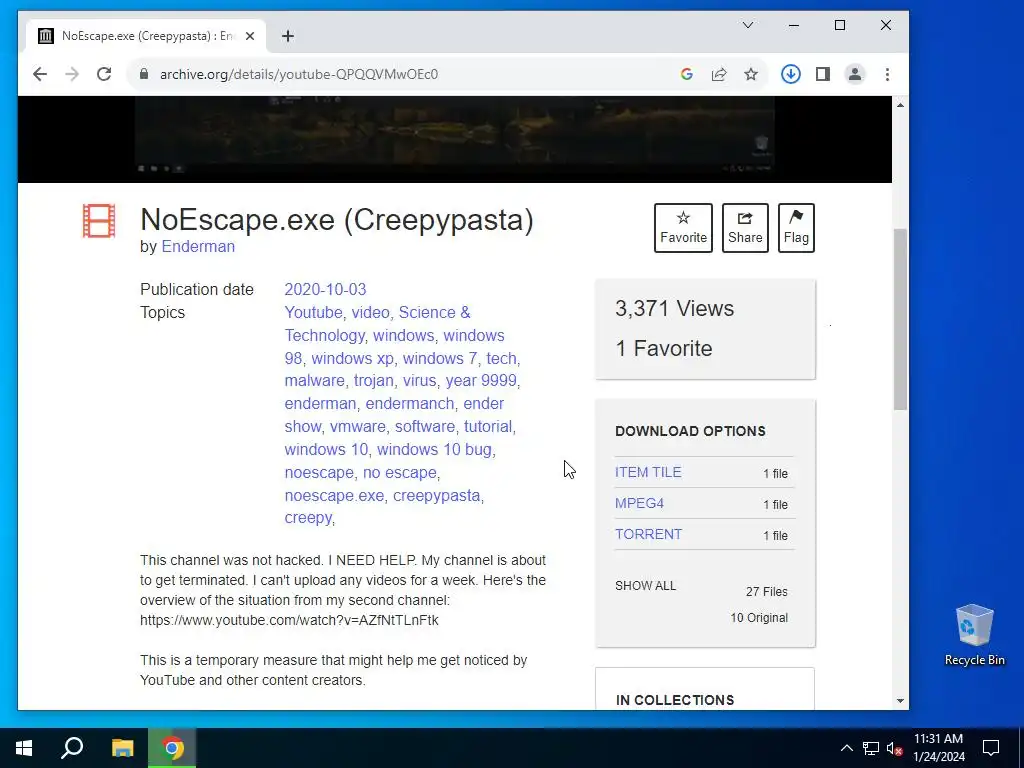Viewport: 1024px width, 768px height.
Task: Click the 3,371 Views text
Action: [675, 308]
